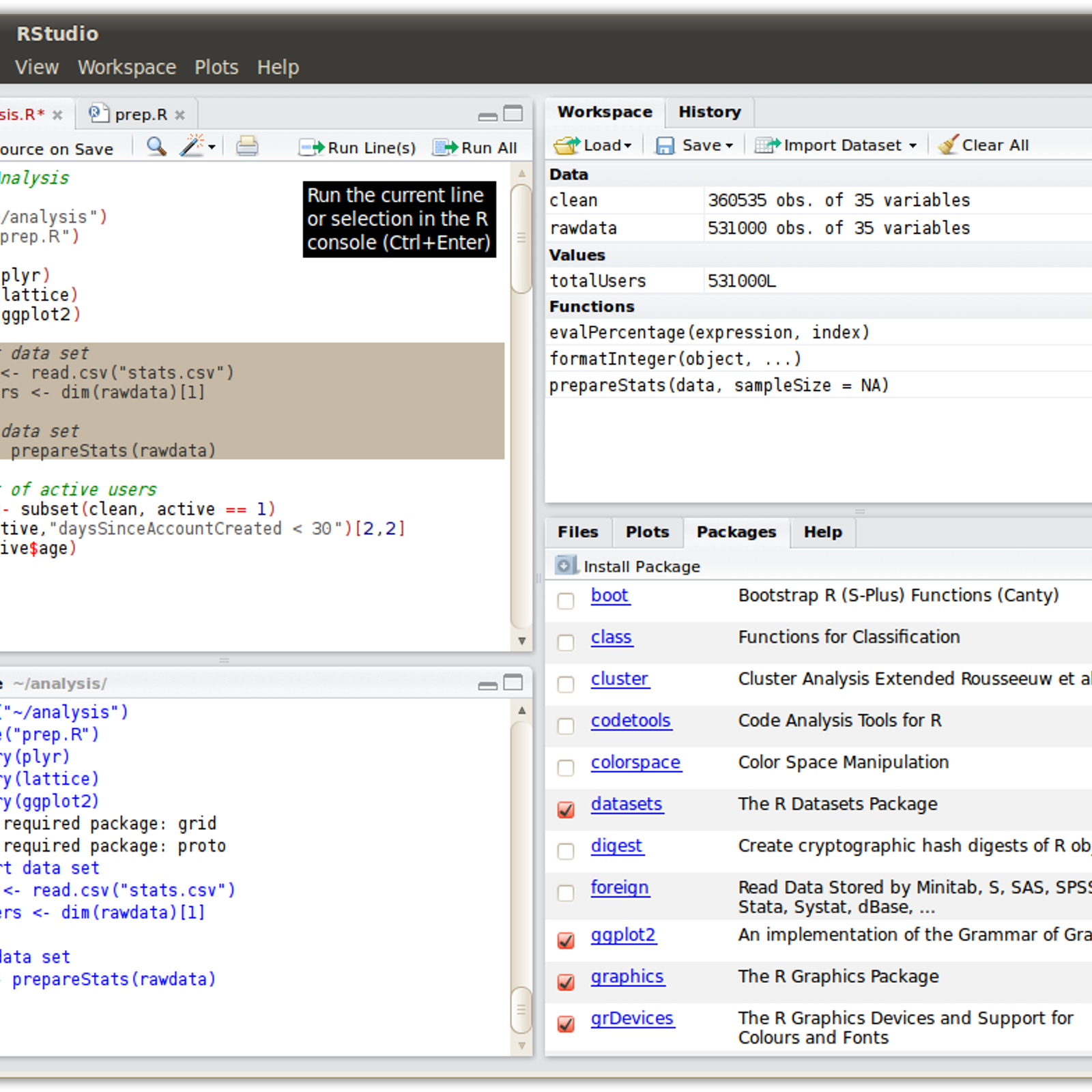Uncheck the datasets package checkbox
1092x1092 pixels.
point(566,809)
